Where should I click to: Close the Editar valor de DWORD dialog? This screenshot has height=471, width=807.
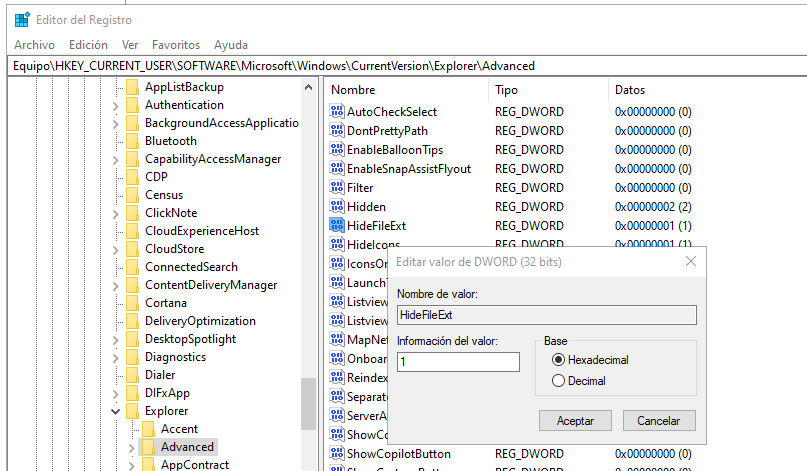pos(690,261)
